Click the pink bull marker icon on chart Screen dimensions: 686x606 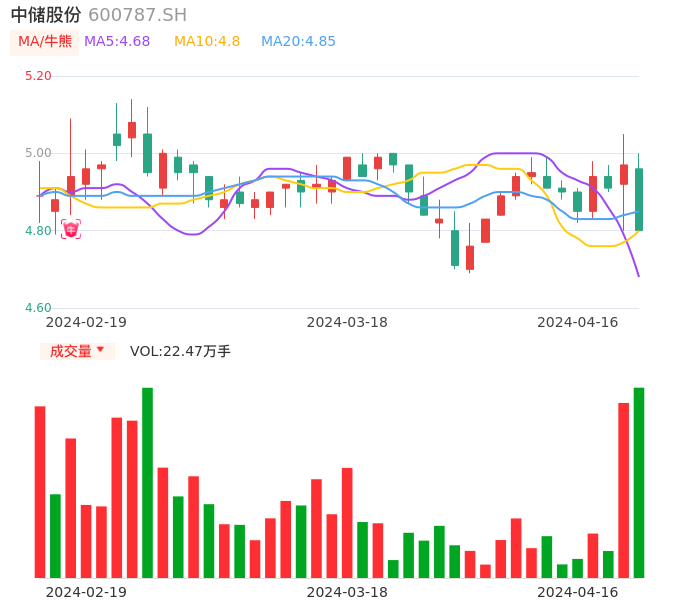[70, 230]
